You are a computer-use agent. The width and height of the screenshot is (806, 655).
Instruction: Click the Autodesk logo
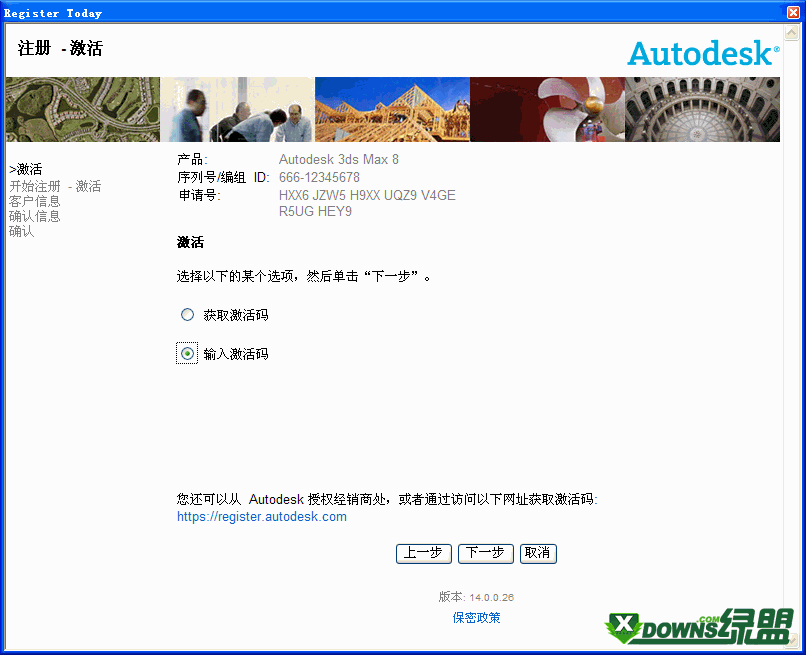point(703,53)
